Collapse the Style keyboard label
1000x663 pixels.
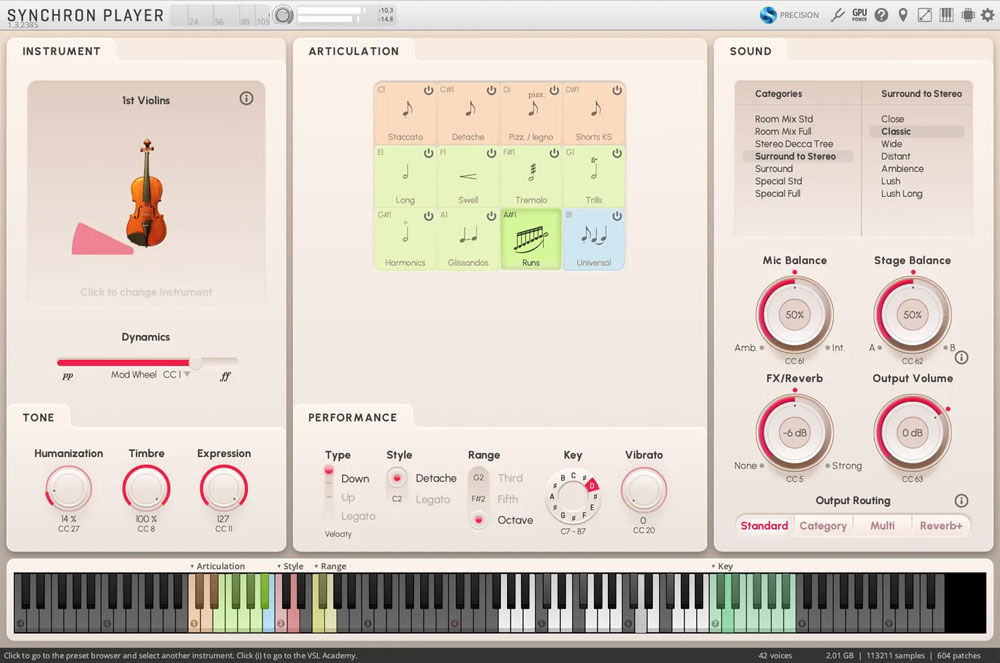coord(290,566)
